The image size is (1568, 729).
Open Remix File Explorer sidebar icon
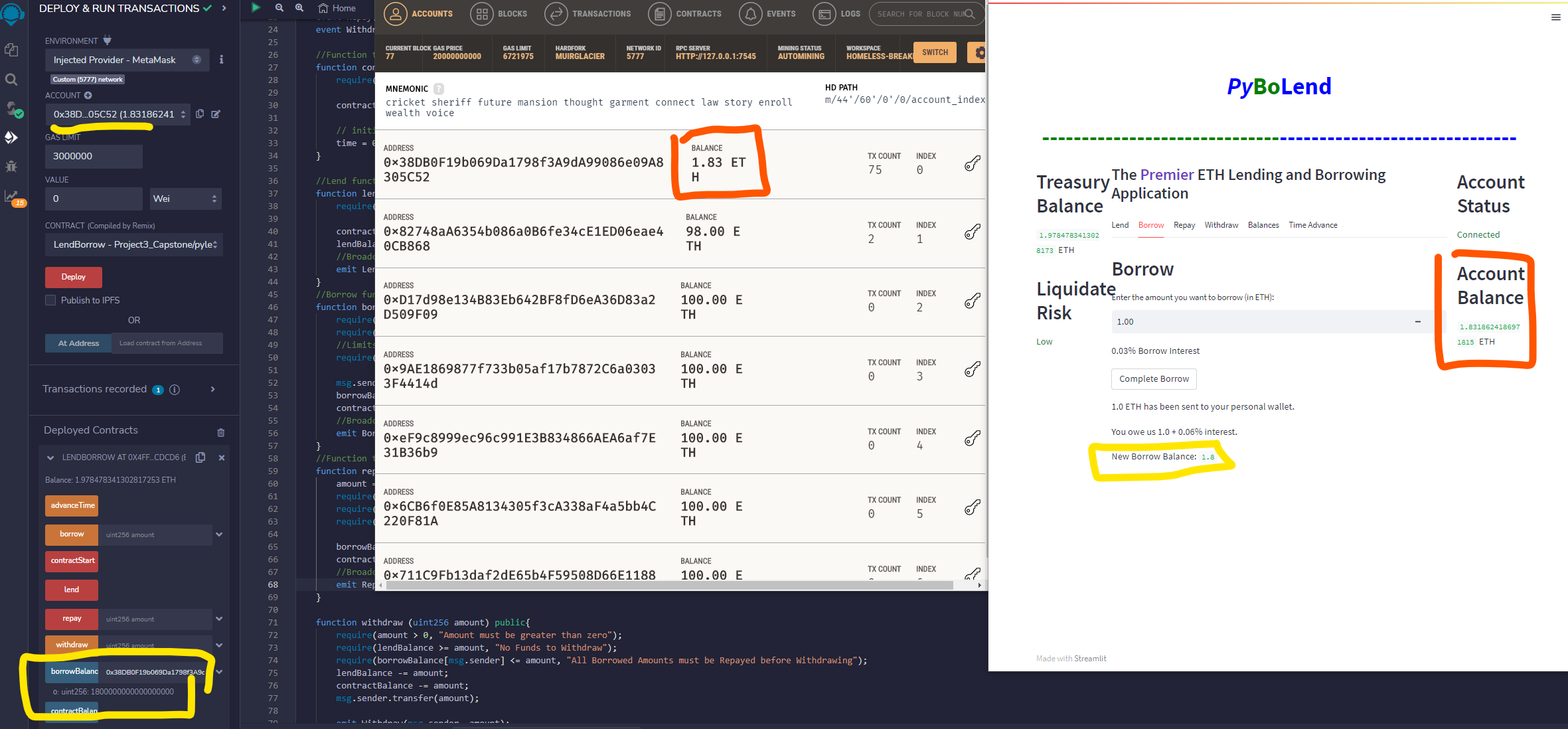(11, 50)
